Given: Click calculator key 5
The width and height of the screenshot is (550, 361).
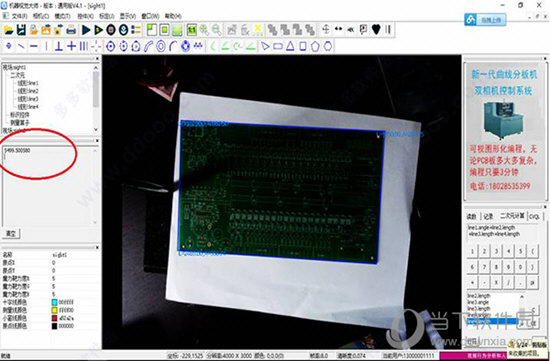Looking at the screenshot, I should coord(521,252).
